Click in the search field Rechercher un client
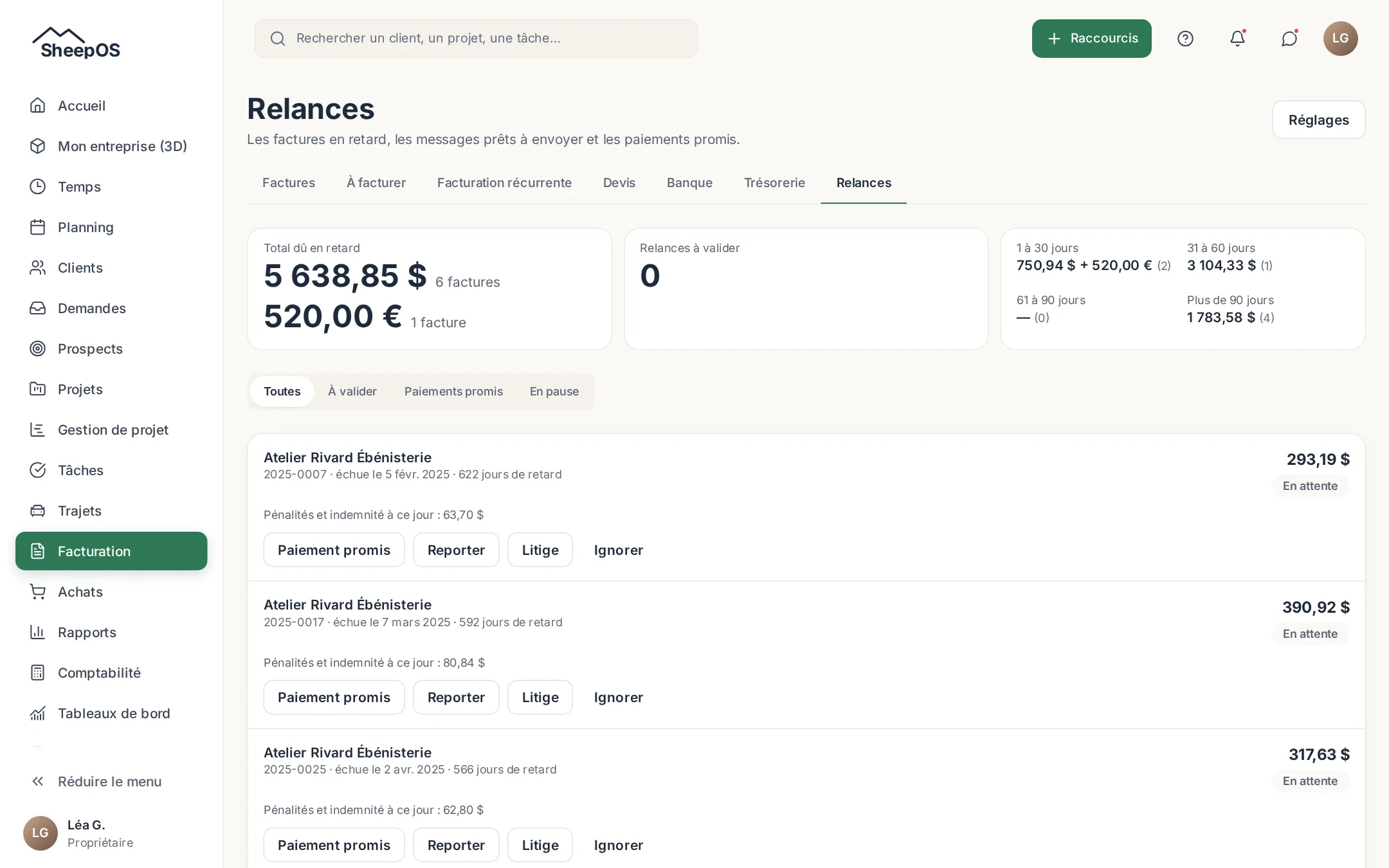 pos(477,39)
